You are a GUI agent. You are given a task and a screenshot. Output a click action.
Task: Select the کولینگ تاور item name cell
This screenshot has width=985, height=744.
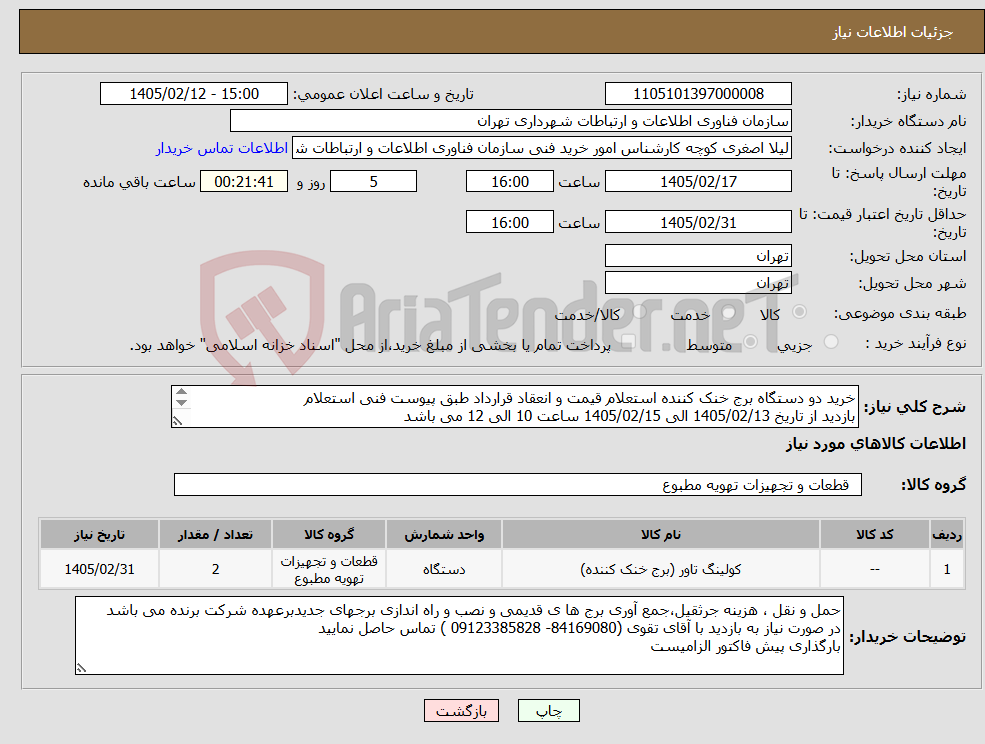[660, 569]
